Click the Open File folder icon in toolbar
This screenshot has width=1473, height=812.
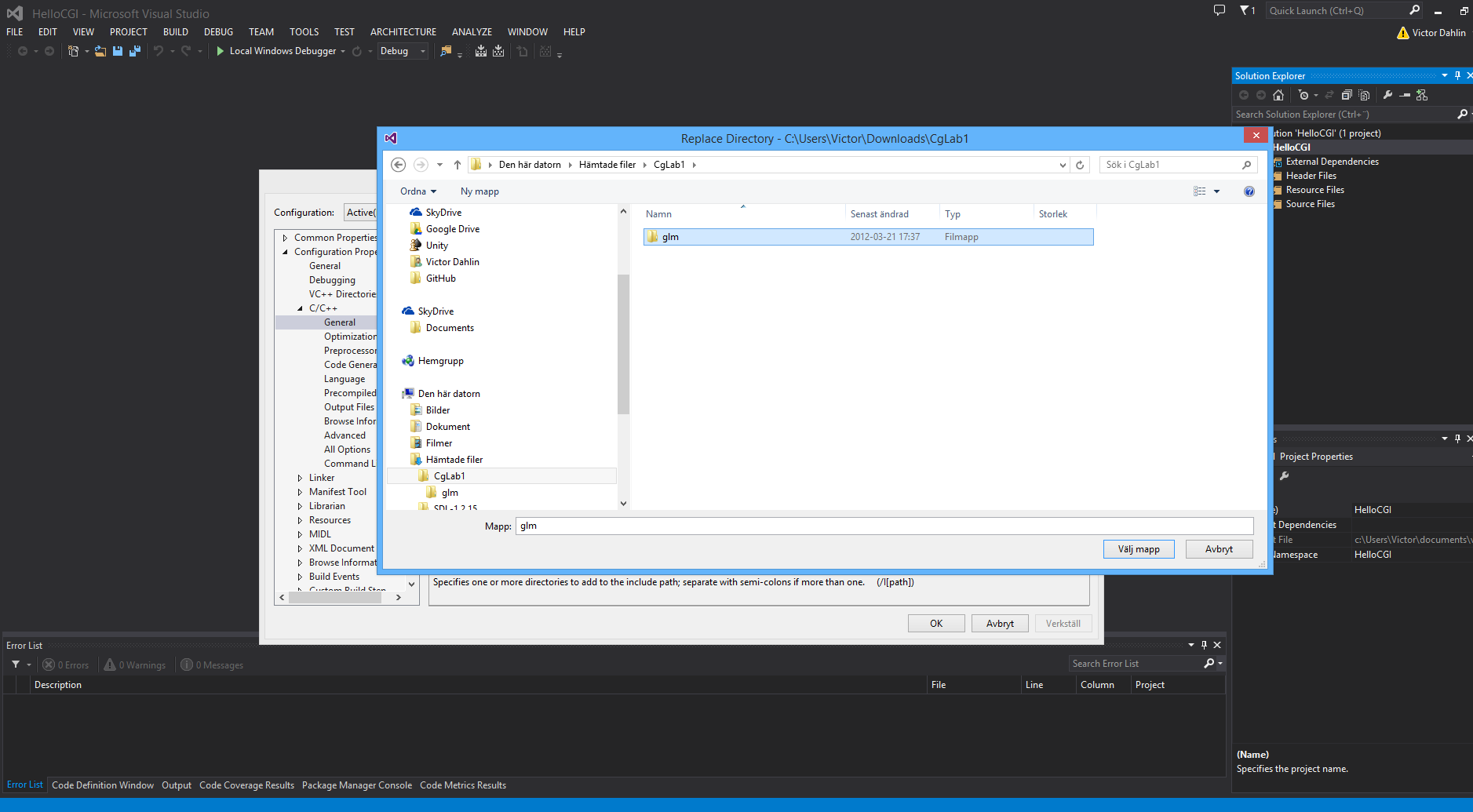(x=100, y=51)
